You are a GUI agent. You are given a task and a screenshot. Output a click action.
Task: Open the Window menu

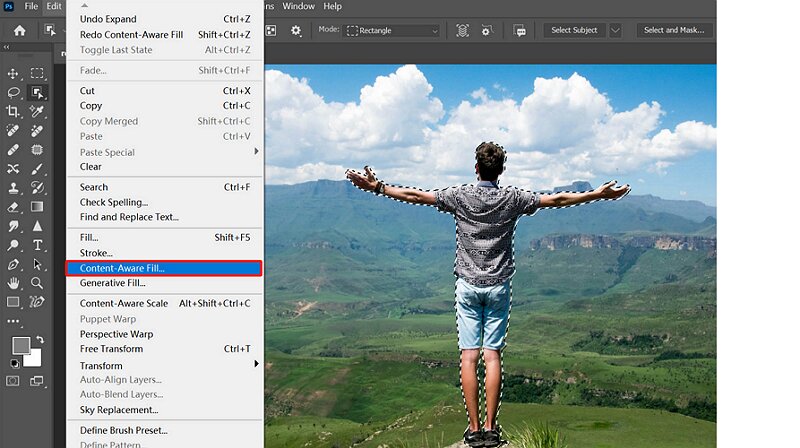[x=298, y=6]
